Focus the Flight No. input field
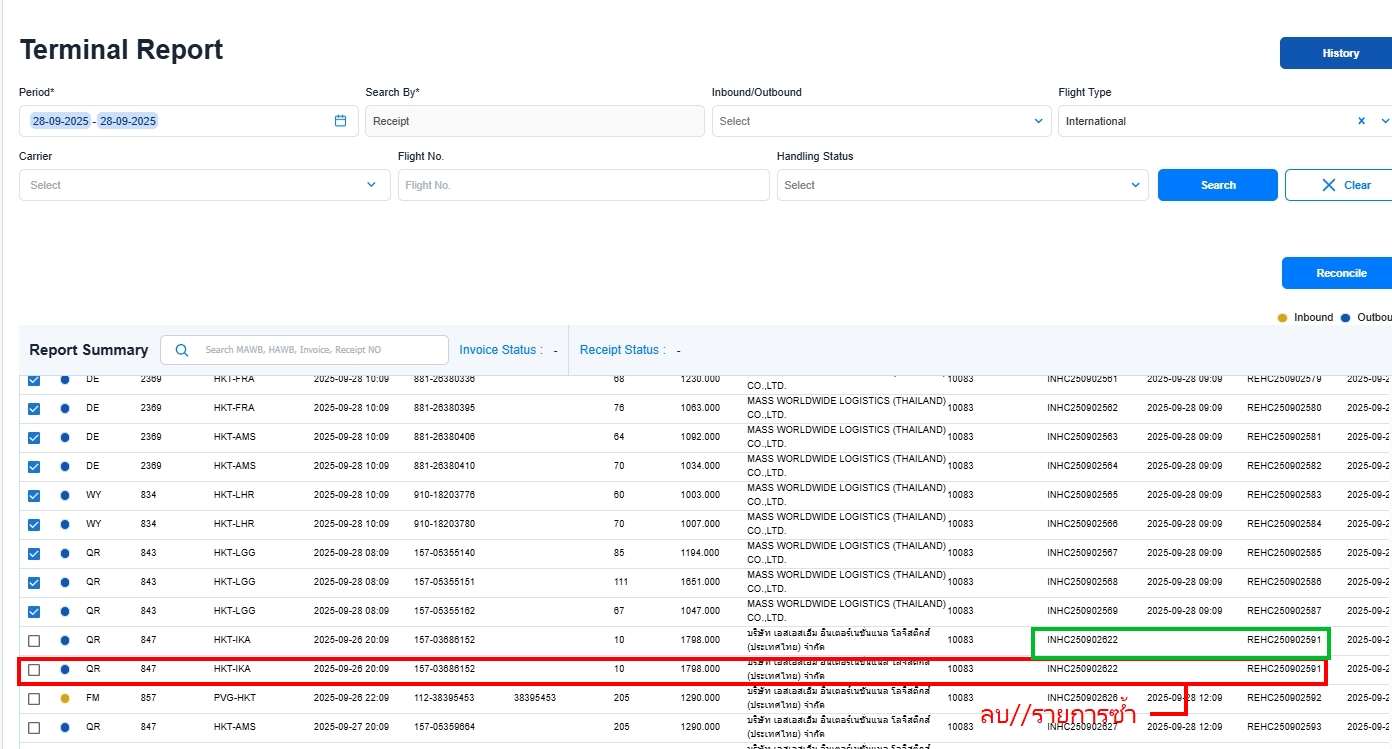Screen dimensions: 1392x749 coord(583,185)
